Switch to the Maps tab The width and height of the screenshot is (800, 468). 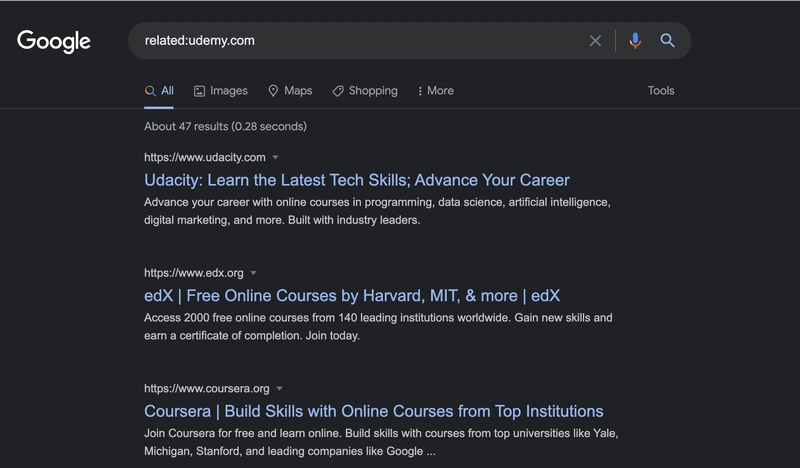290,91
